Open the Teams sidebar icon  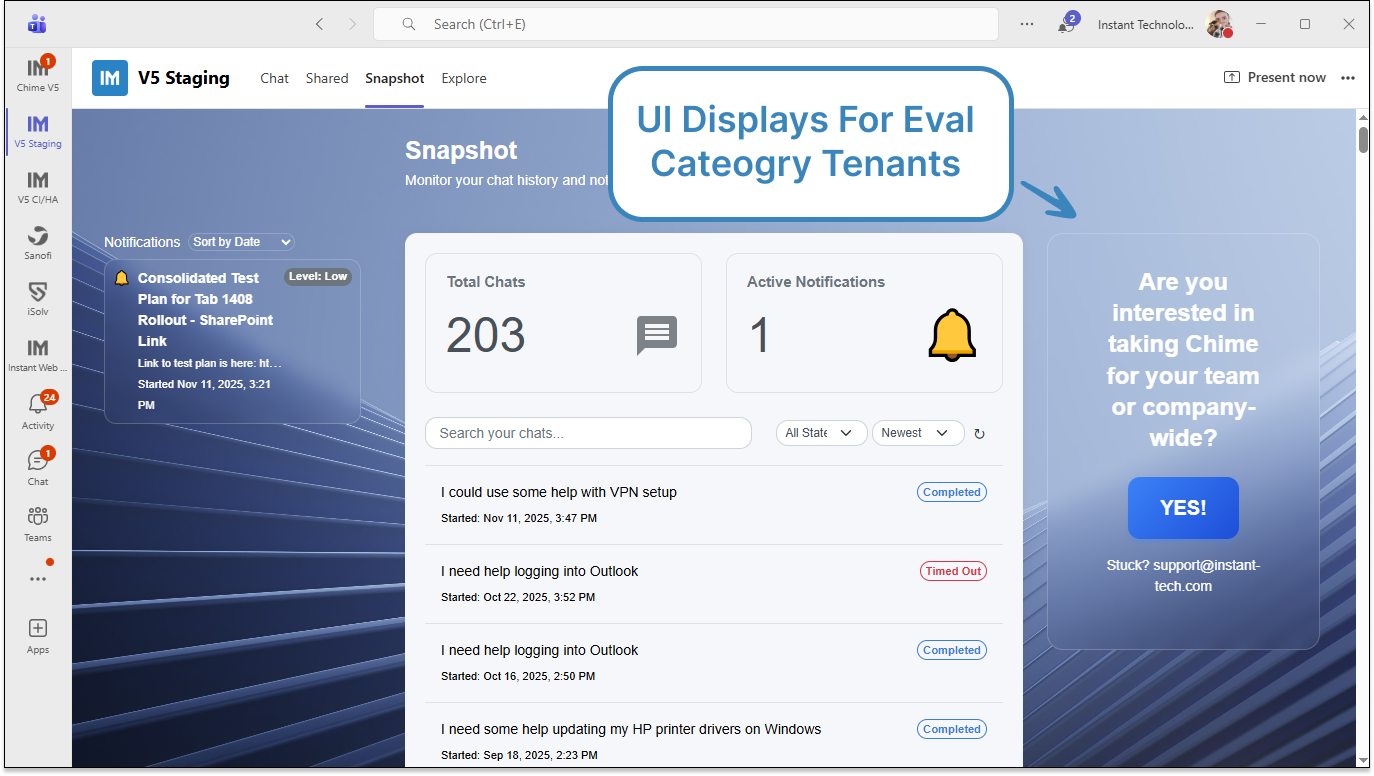tap(38, 523)
